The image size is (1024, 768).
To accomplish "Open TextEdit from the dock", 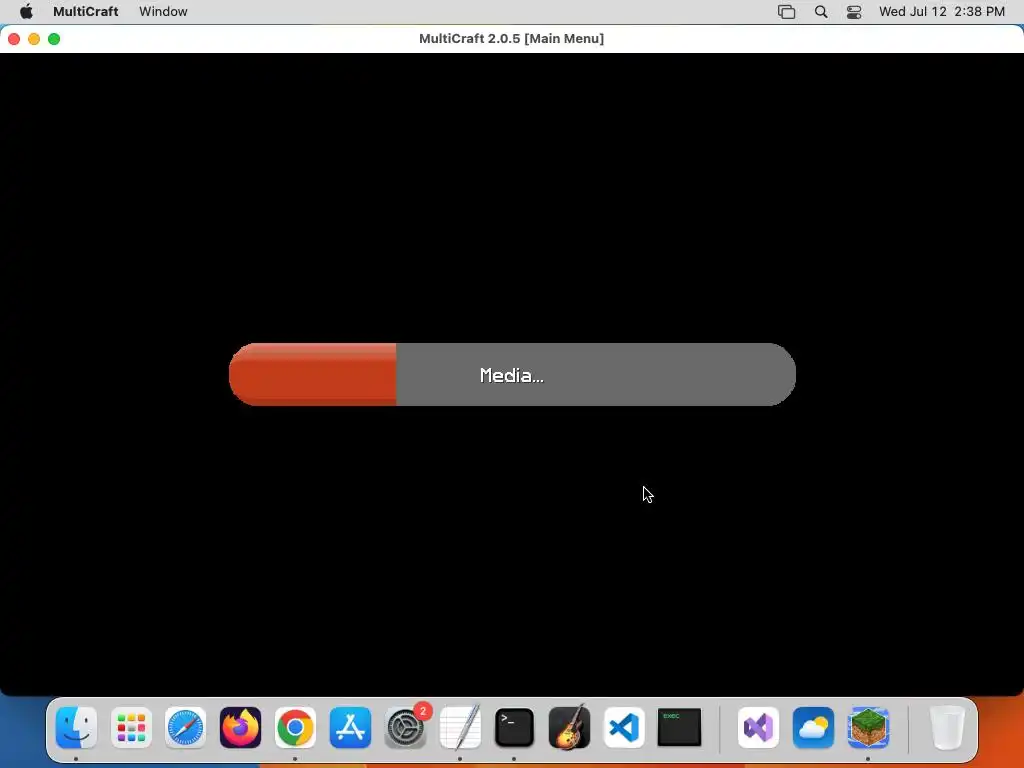I will pos(460,727).
